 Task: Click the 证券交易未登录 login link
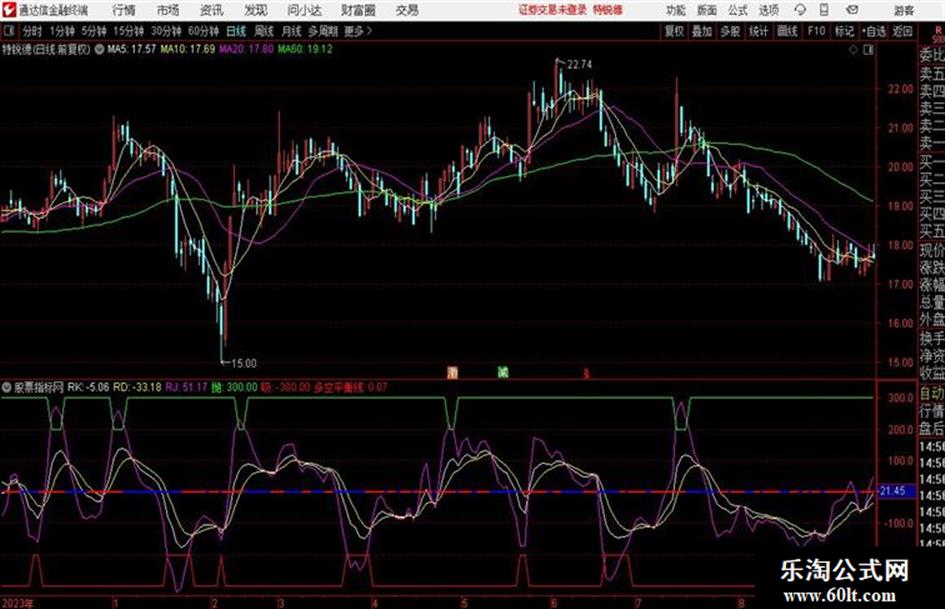point(552,10)
